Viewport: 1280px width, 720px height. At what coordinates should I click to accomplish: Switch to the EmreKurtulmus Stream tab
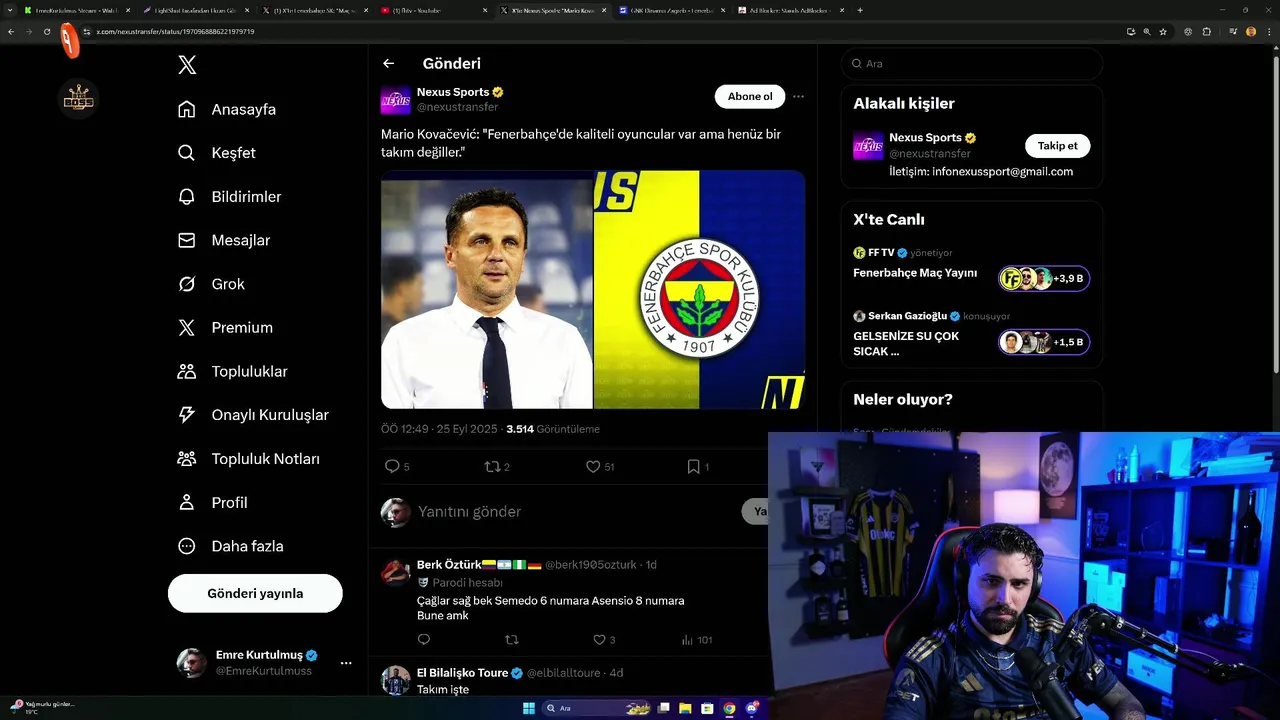(x=76, y=10)
